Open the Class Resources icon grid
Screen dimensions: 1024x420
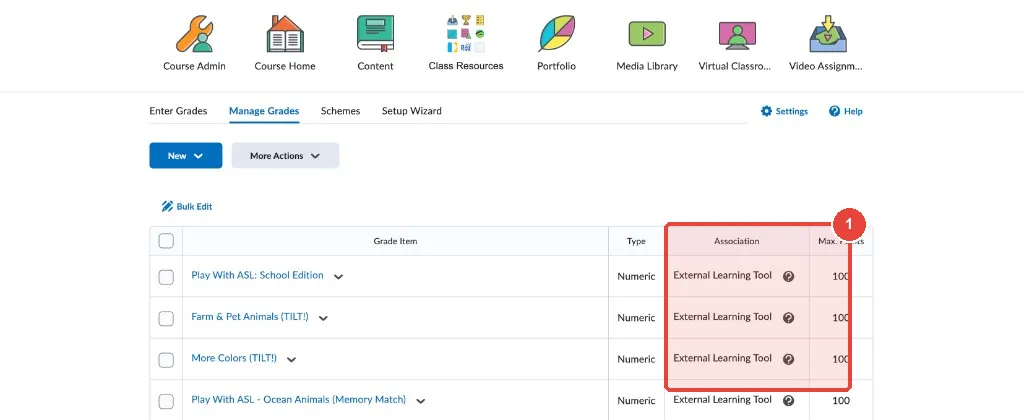pos(466,34)
